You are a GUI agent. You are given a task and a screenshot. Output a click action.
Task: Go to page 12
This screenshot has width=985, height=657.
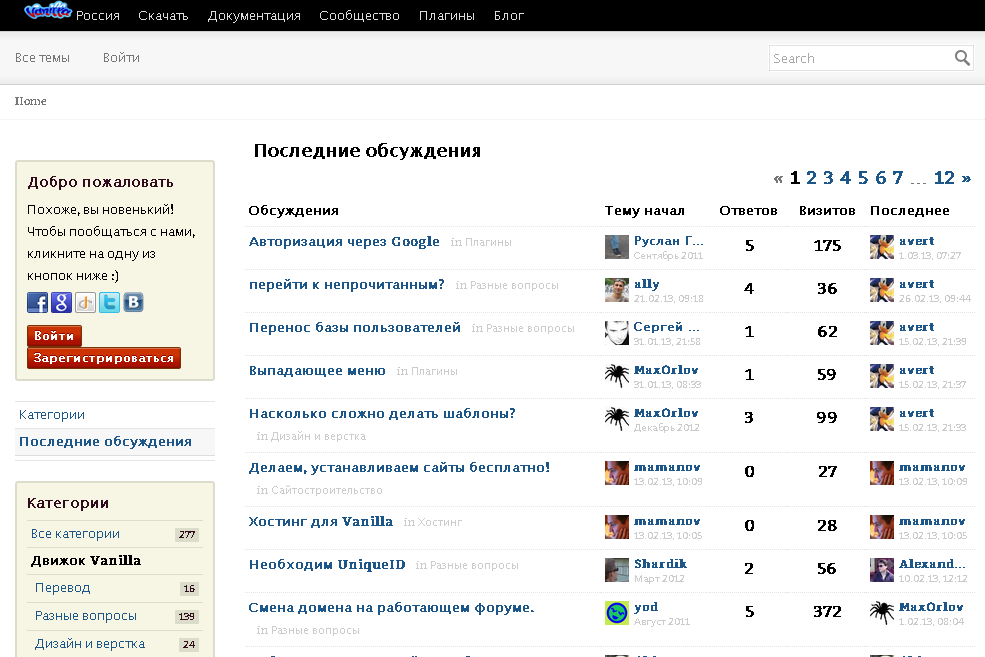click(x=944, y=178)
